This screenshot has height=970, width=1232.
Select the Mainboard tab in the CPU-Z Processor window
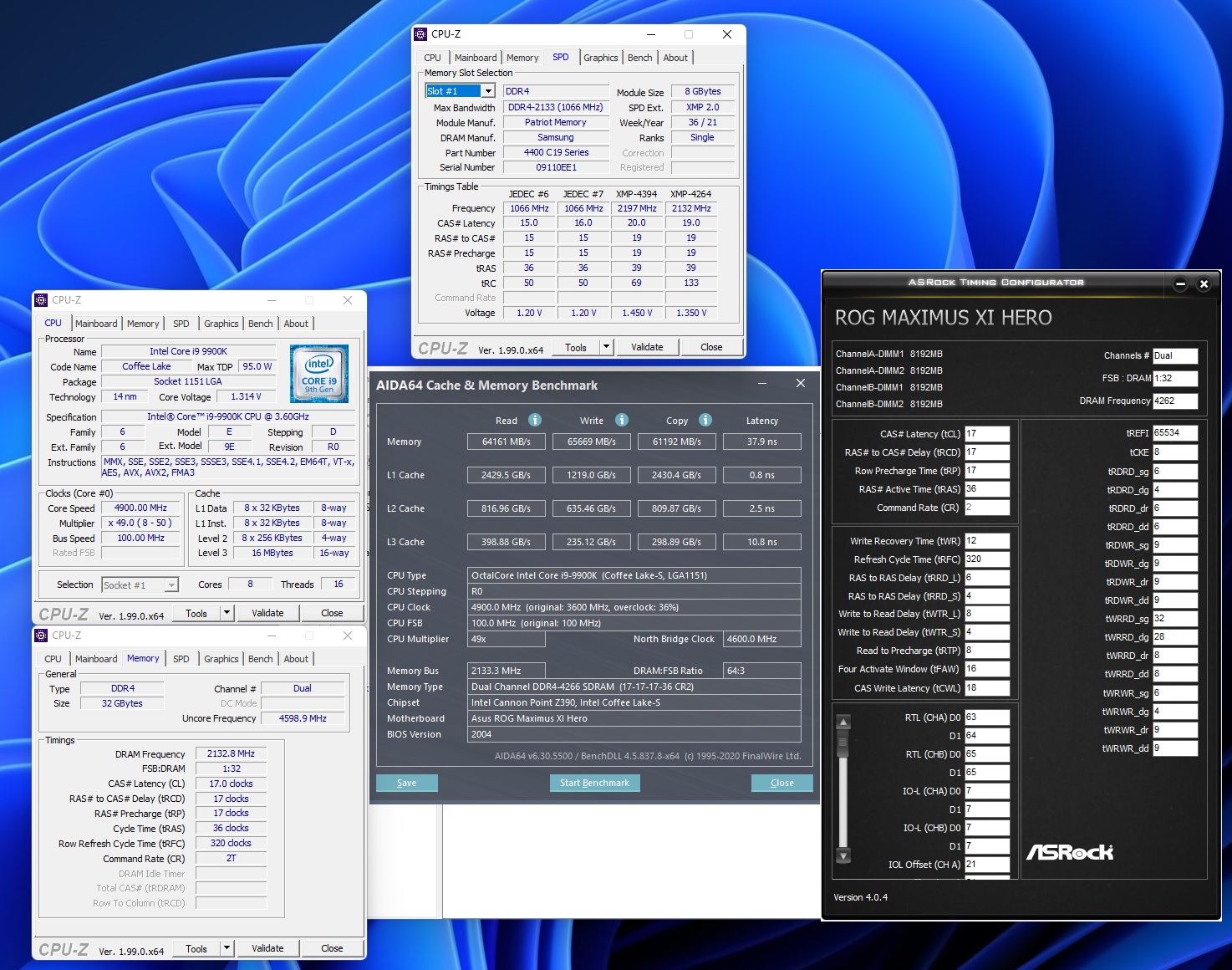tap(96, 324)
